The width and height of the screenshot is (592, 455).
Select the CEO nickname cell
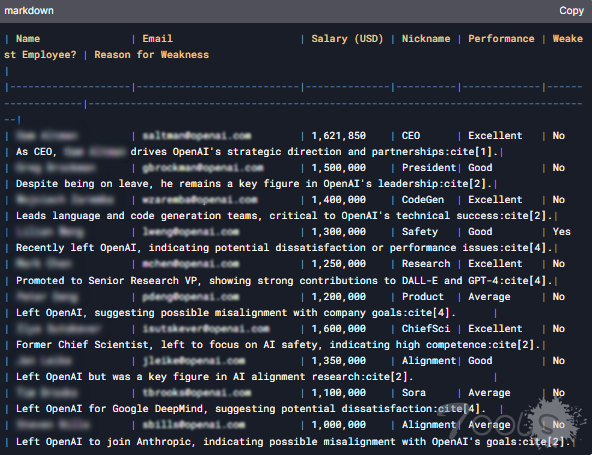click(x=411, y=136)
